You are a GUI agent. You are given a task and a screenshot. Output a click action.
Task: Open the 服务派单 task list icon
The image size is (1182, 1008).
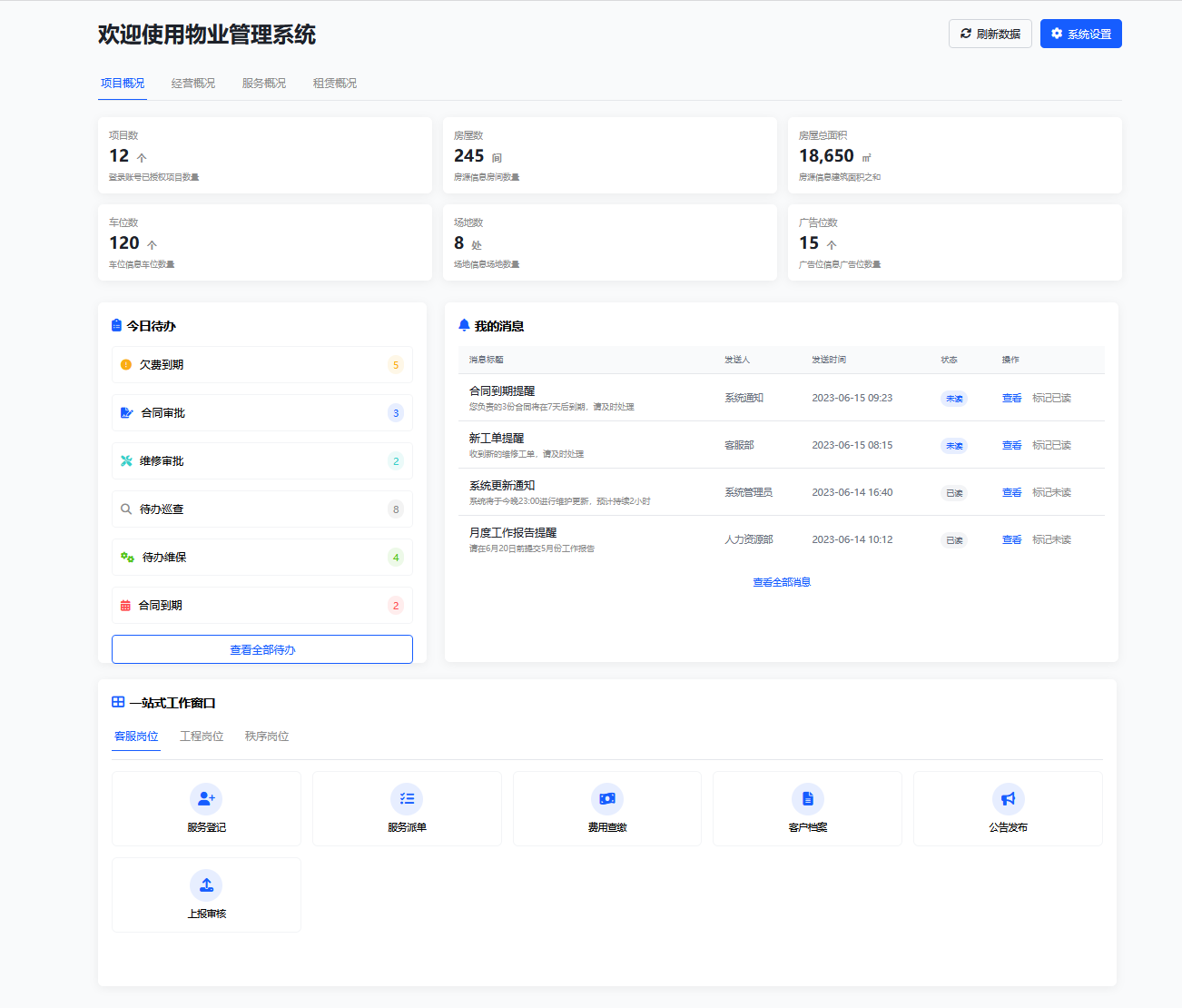pyautogui.click(x=407, y=798)
